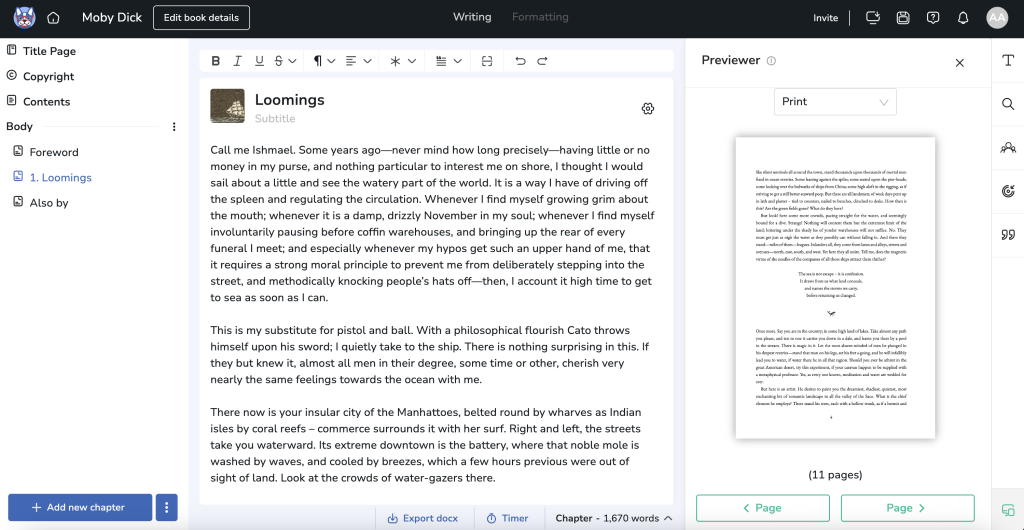The height and width of the screenshot is (530, 1024).
Task: Click Edit book details button
Action: click(201, 18)
